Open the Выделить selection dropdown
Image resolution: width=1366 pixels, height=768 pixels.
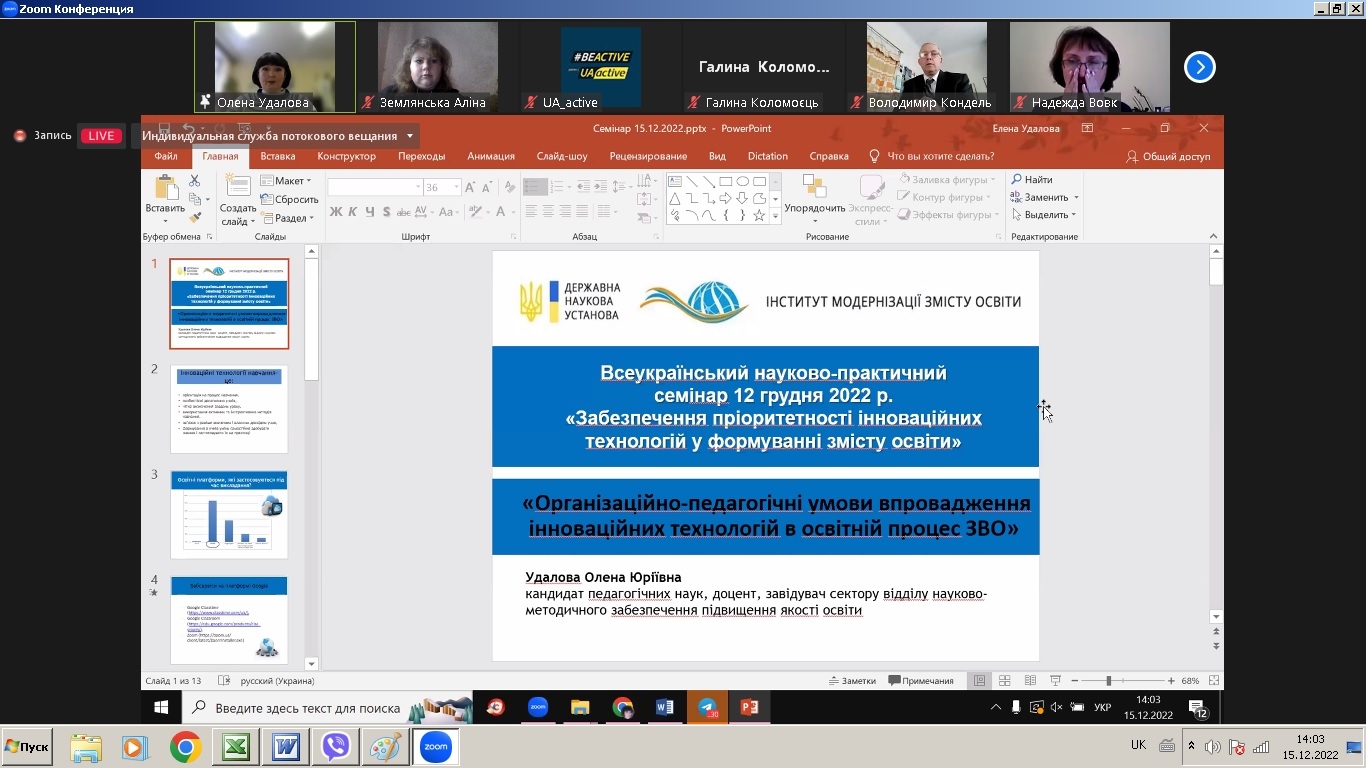coord(1045,215)
